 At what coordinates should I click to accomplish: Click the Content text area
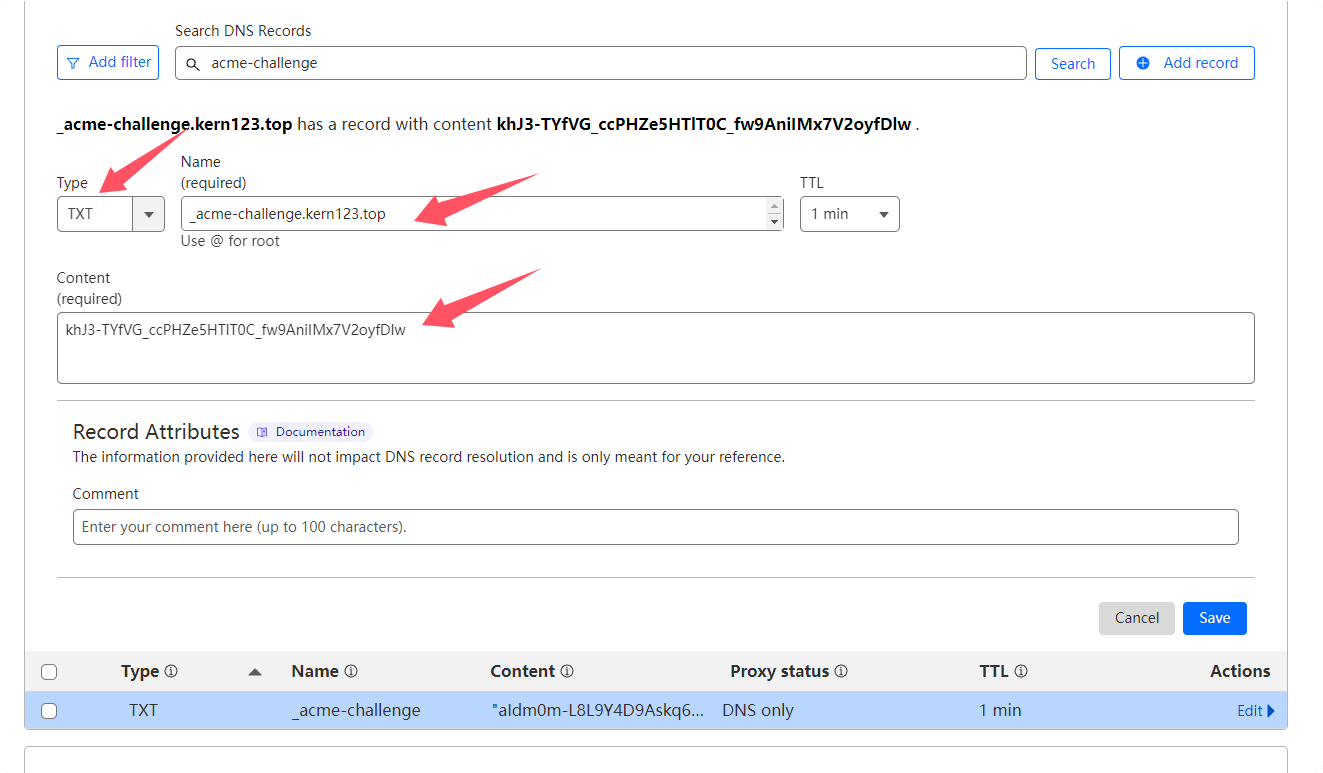655,348
